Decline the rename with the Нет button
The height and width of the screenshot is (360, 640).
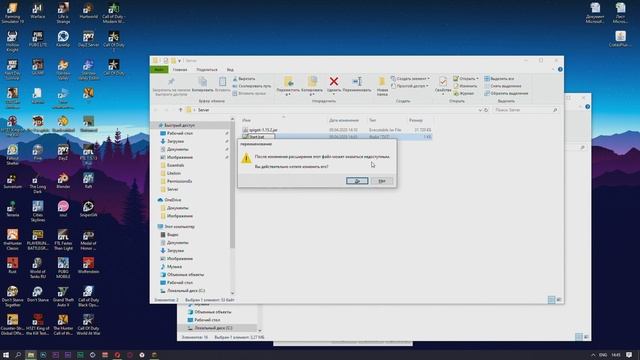[x=382, y=181]
